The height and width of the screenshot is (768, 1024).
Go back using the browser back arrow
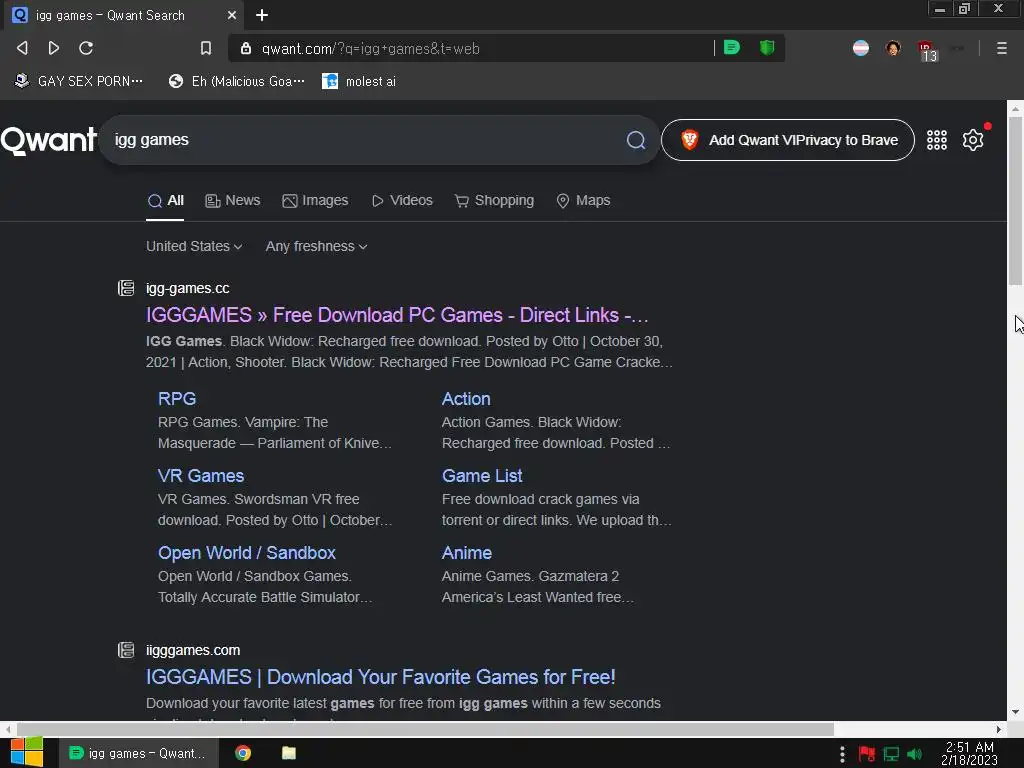[x=22, y=48]
